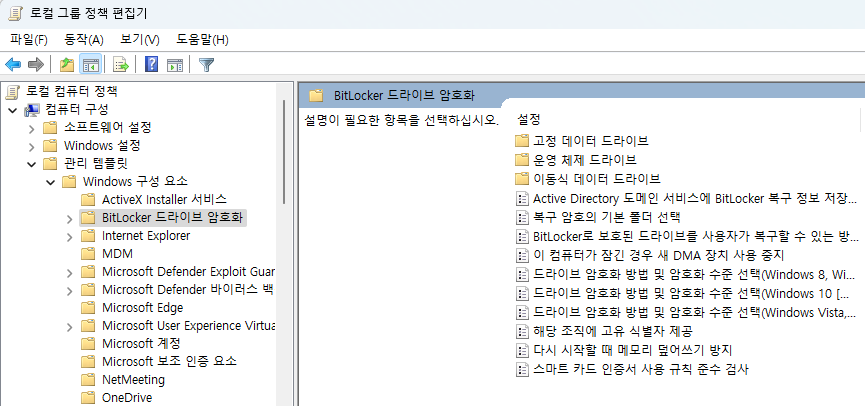Expand the Internet Explorer tree node
Screen dimensions: 865x406
tap(69, 237)
